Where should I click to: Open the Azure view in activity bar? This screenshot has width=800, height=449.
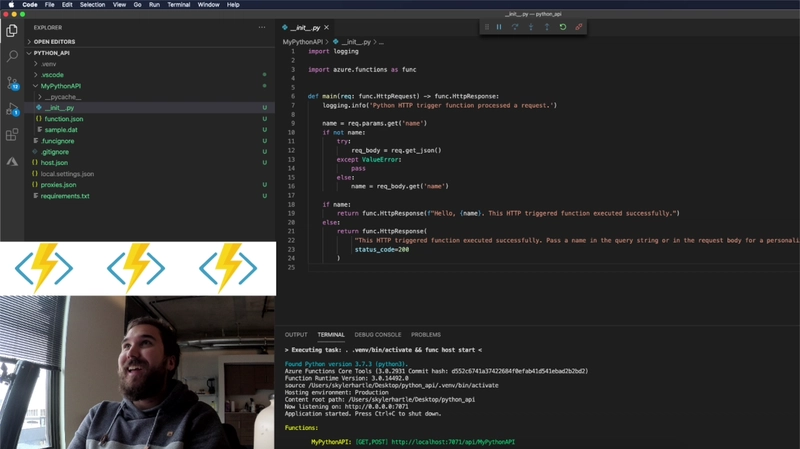[12, 162]
